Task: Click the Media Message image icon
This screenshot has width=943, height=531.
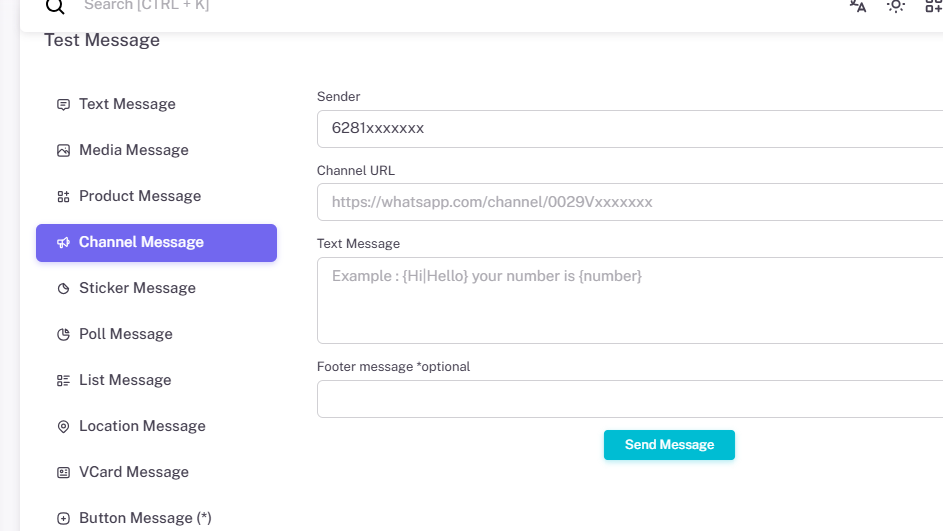Action: [63, 150]
